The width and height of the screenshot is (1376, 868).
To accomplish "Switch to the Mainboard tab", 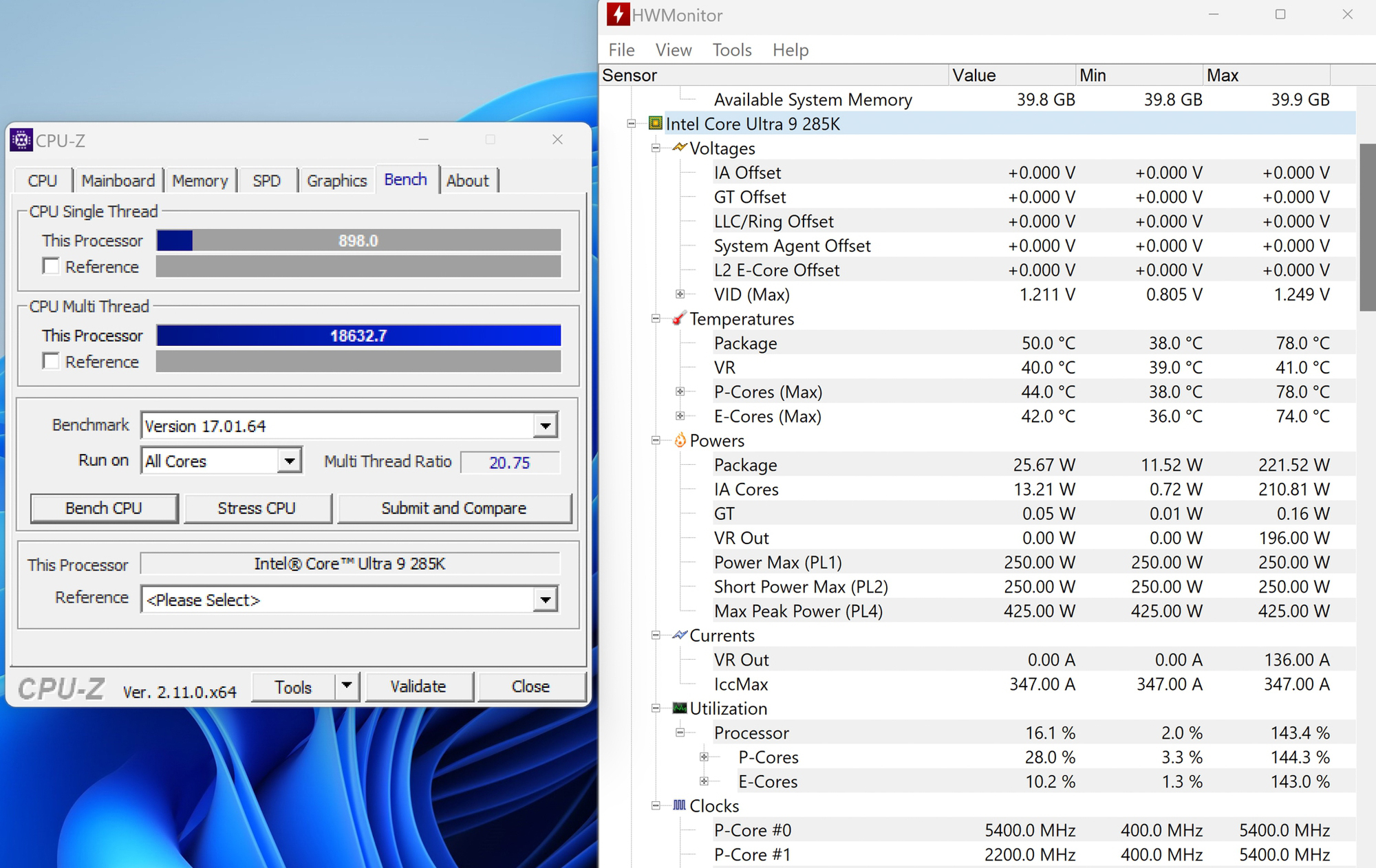I will coord(118,181).
